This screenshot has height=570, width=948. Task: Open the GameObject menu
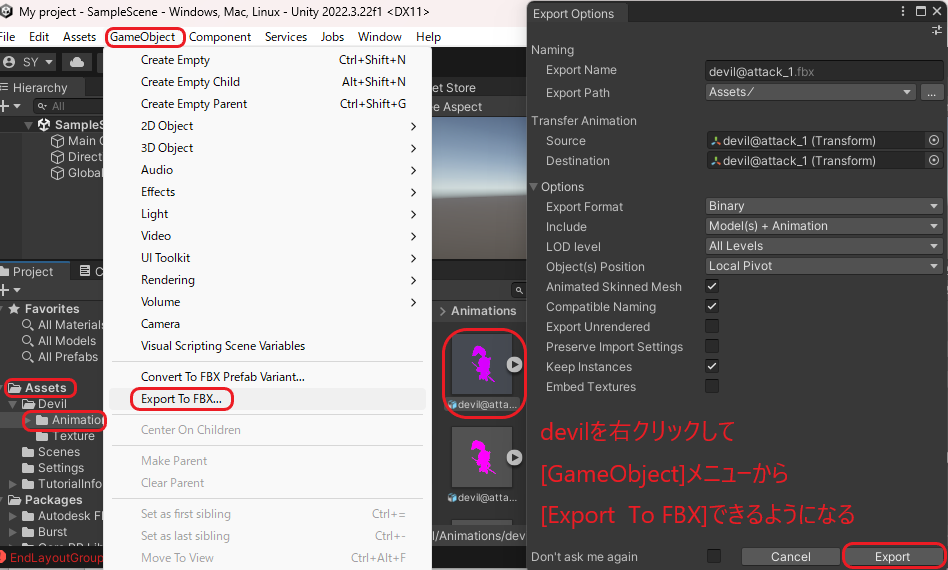(143, 37)
